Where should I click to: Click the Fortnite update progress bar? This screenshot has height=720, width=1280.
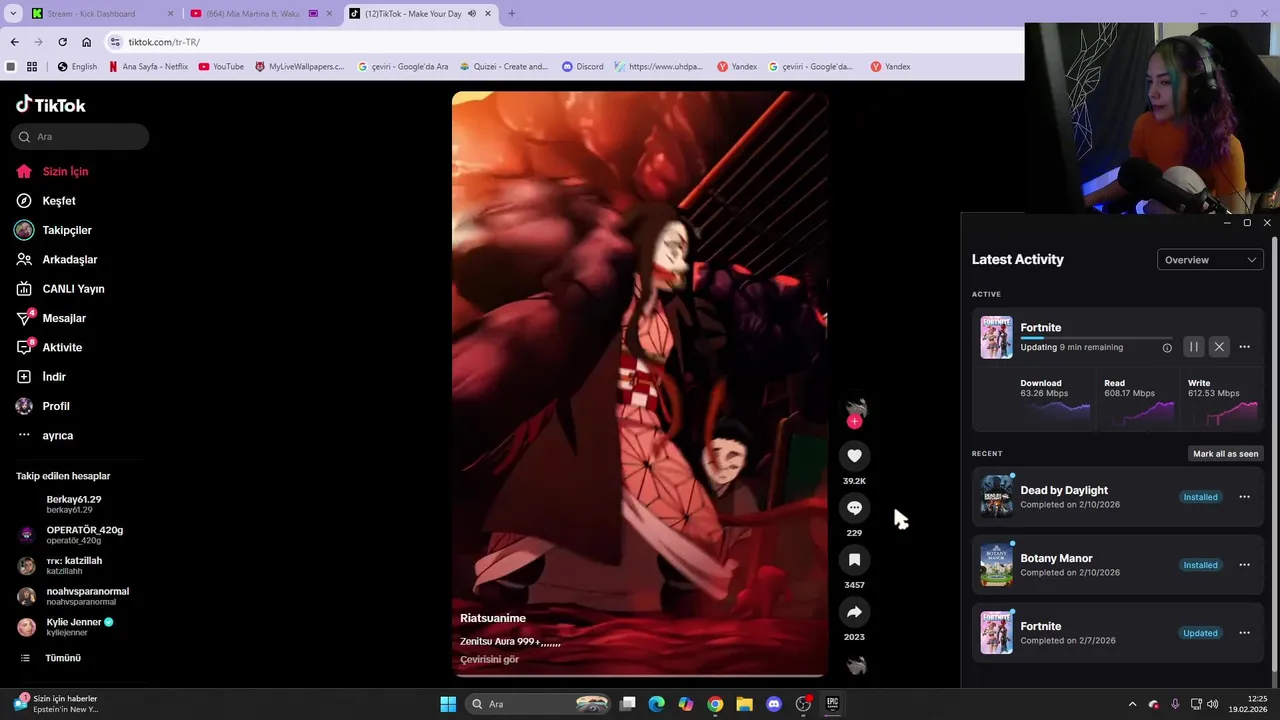(1096, 339)
